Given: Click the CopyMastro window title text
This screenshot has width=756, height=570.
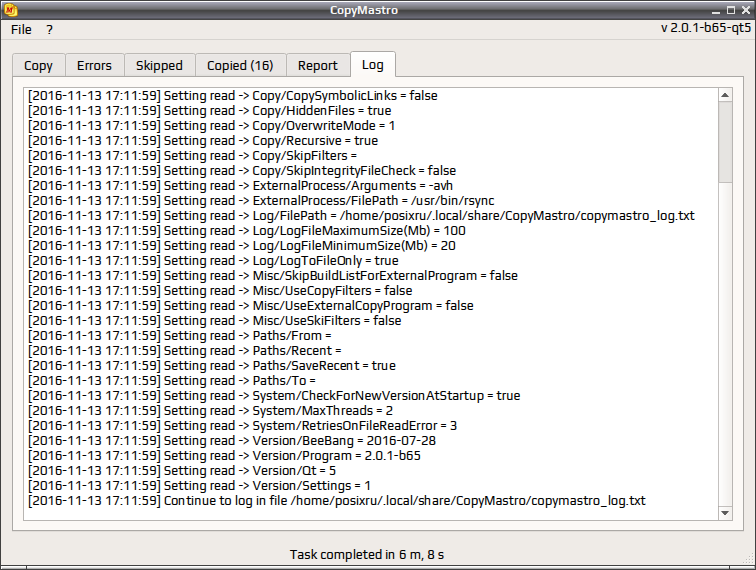Looking at the screenshot, I should point(364,10).
